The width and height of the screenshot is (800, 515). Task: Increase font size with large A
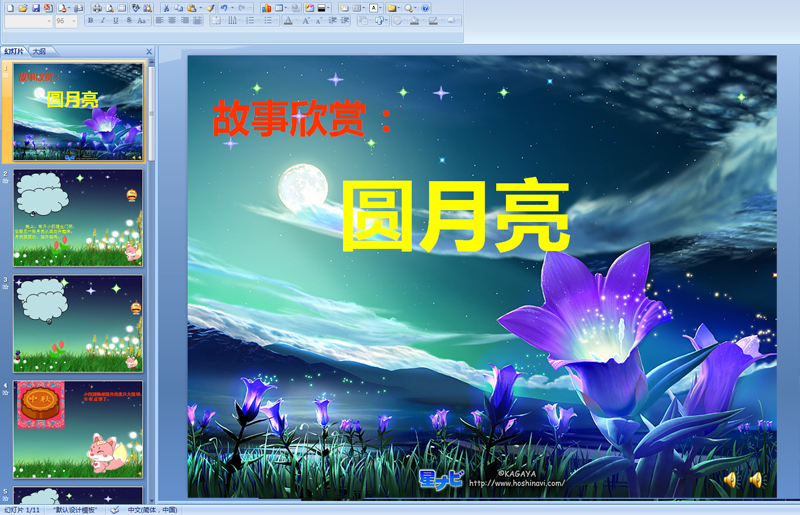(306, 20)
